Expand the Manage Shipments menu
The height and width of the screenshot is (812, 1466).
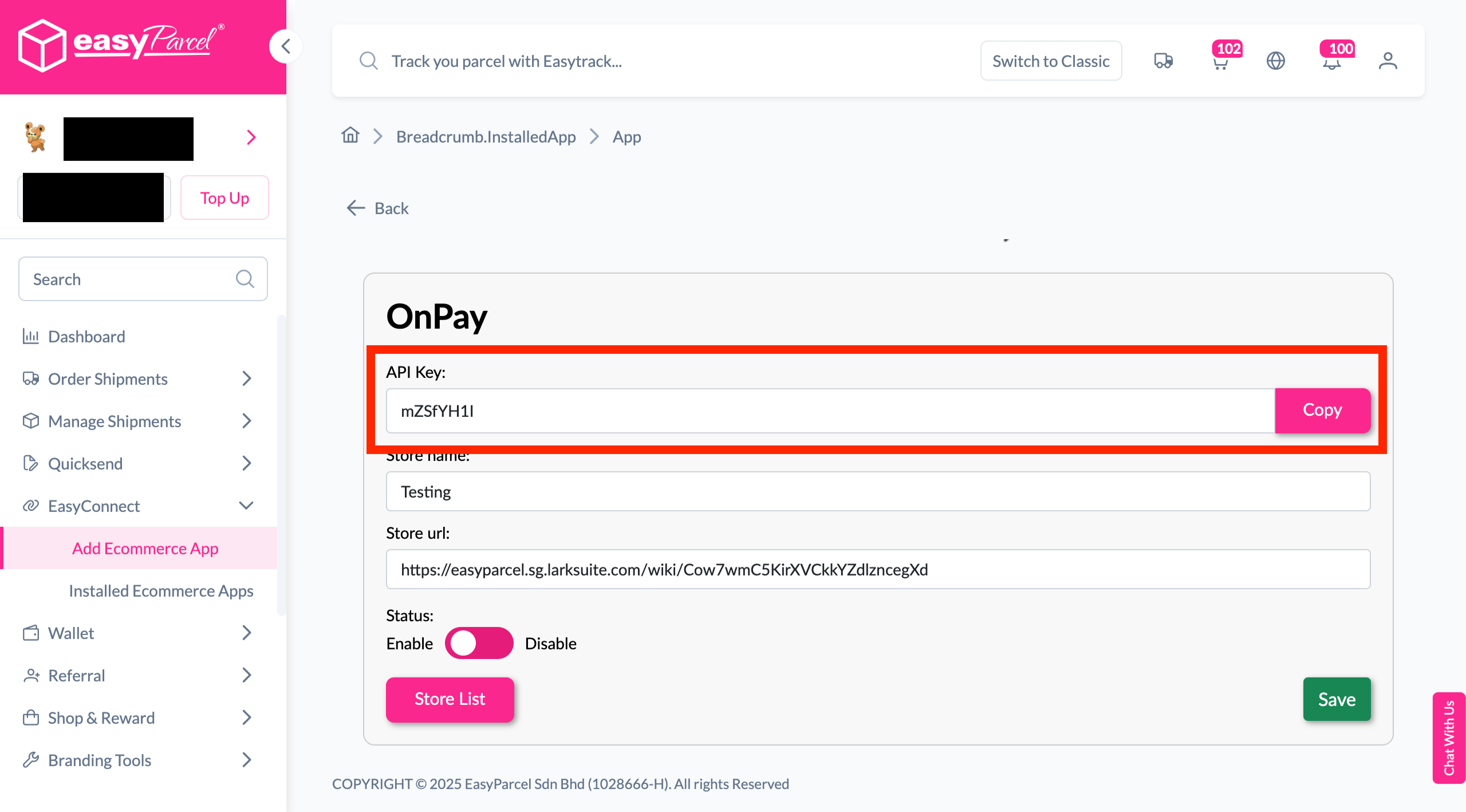point(137,421)
